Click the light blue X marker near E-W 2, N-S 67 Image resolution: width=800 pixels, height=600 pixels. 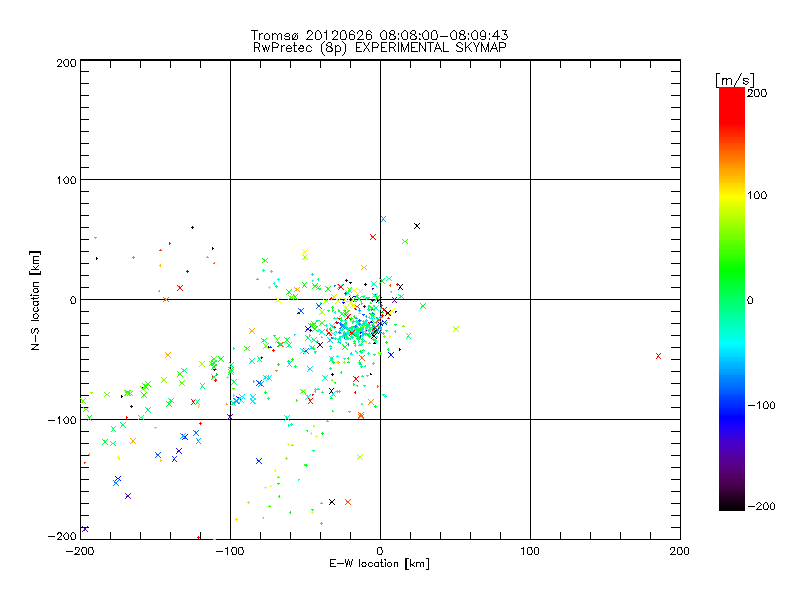383,219
